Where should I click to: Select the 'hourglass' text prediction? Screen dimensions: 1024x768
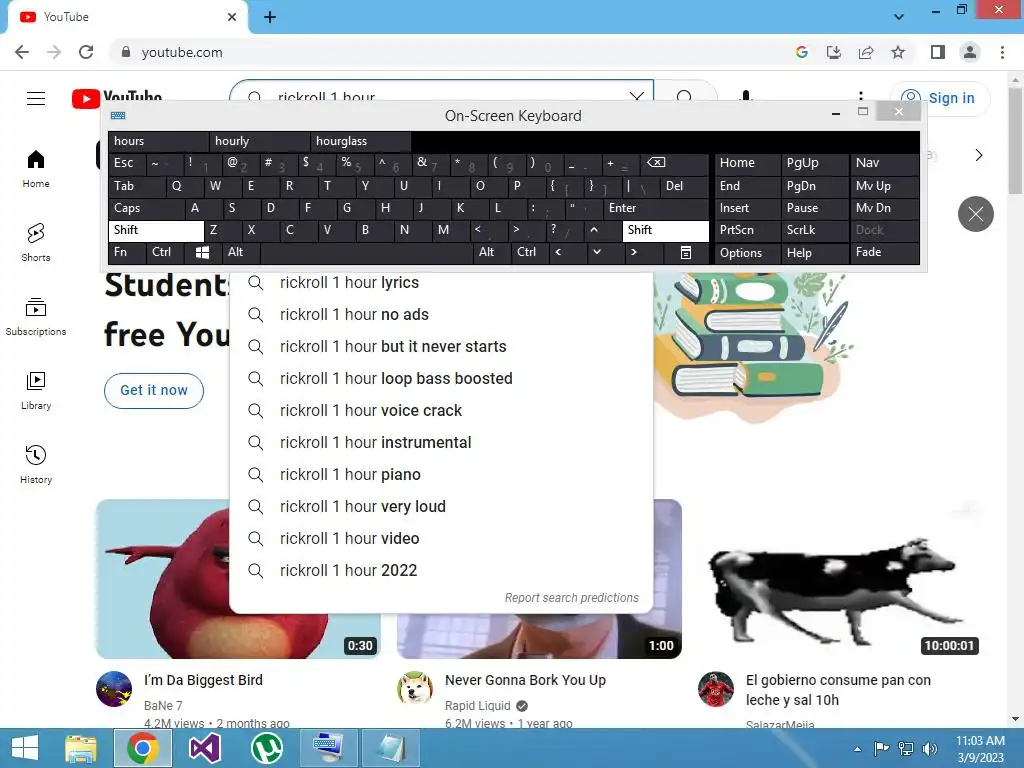(x=361, y=141)
